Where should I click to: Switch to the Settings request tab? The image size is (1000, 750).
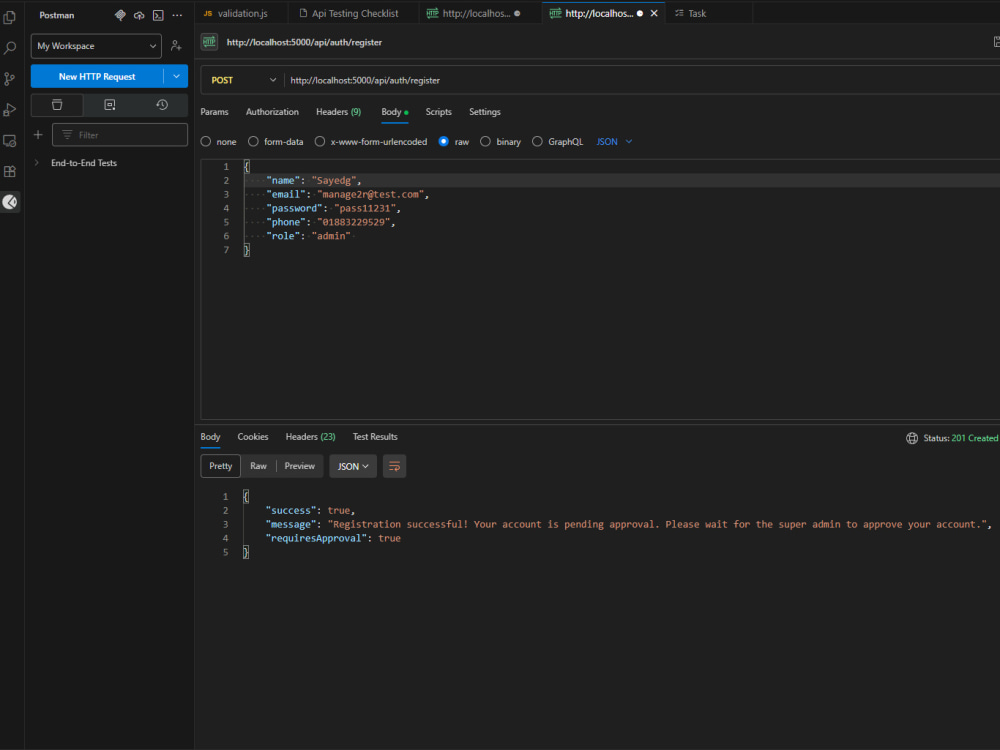485,112
